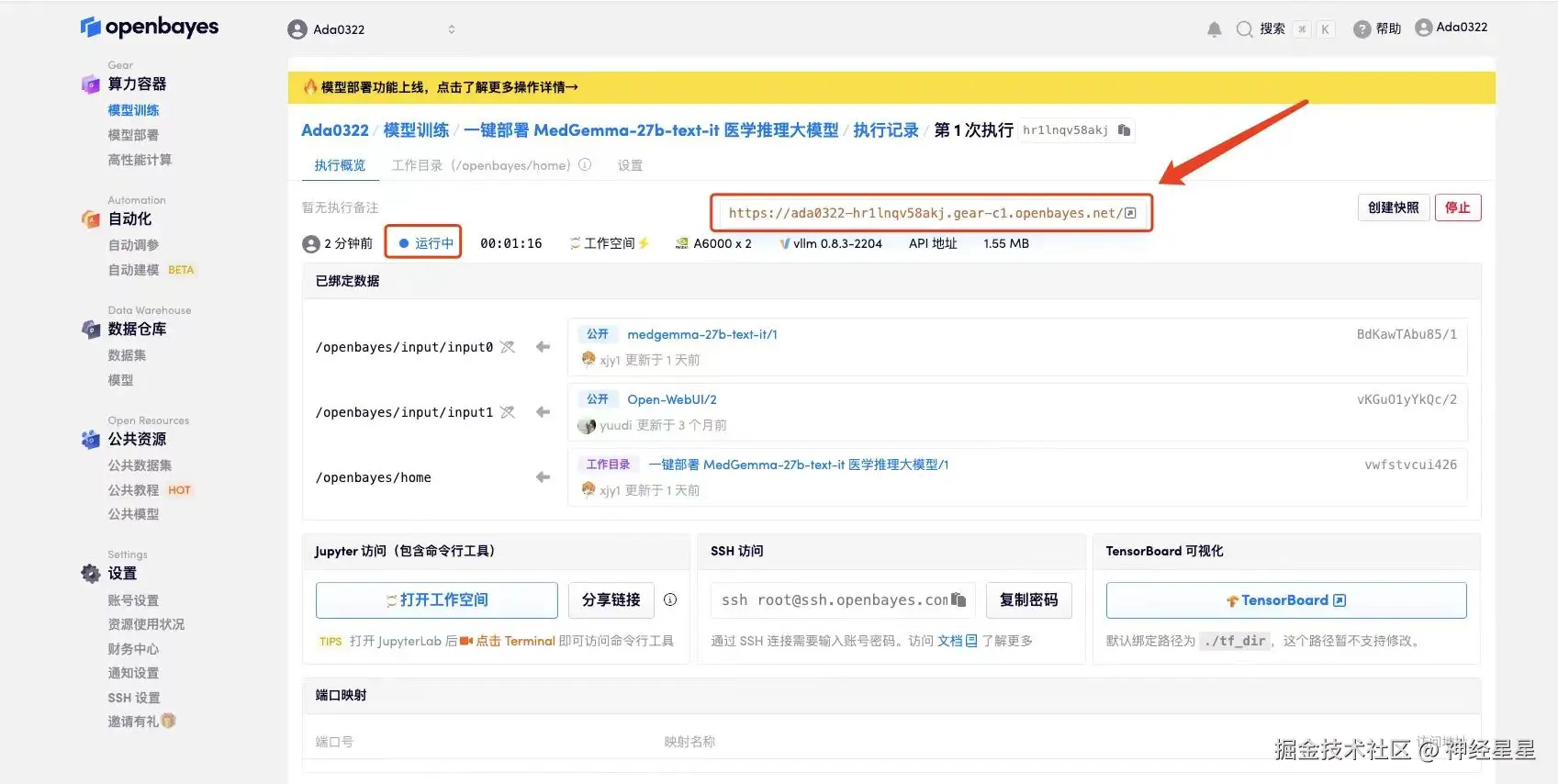Click the Automation sidebar icon
This screenshot has height=784, width=1558.
pyautogui.click(x=90, y=219)
